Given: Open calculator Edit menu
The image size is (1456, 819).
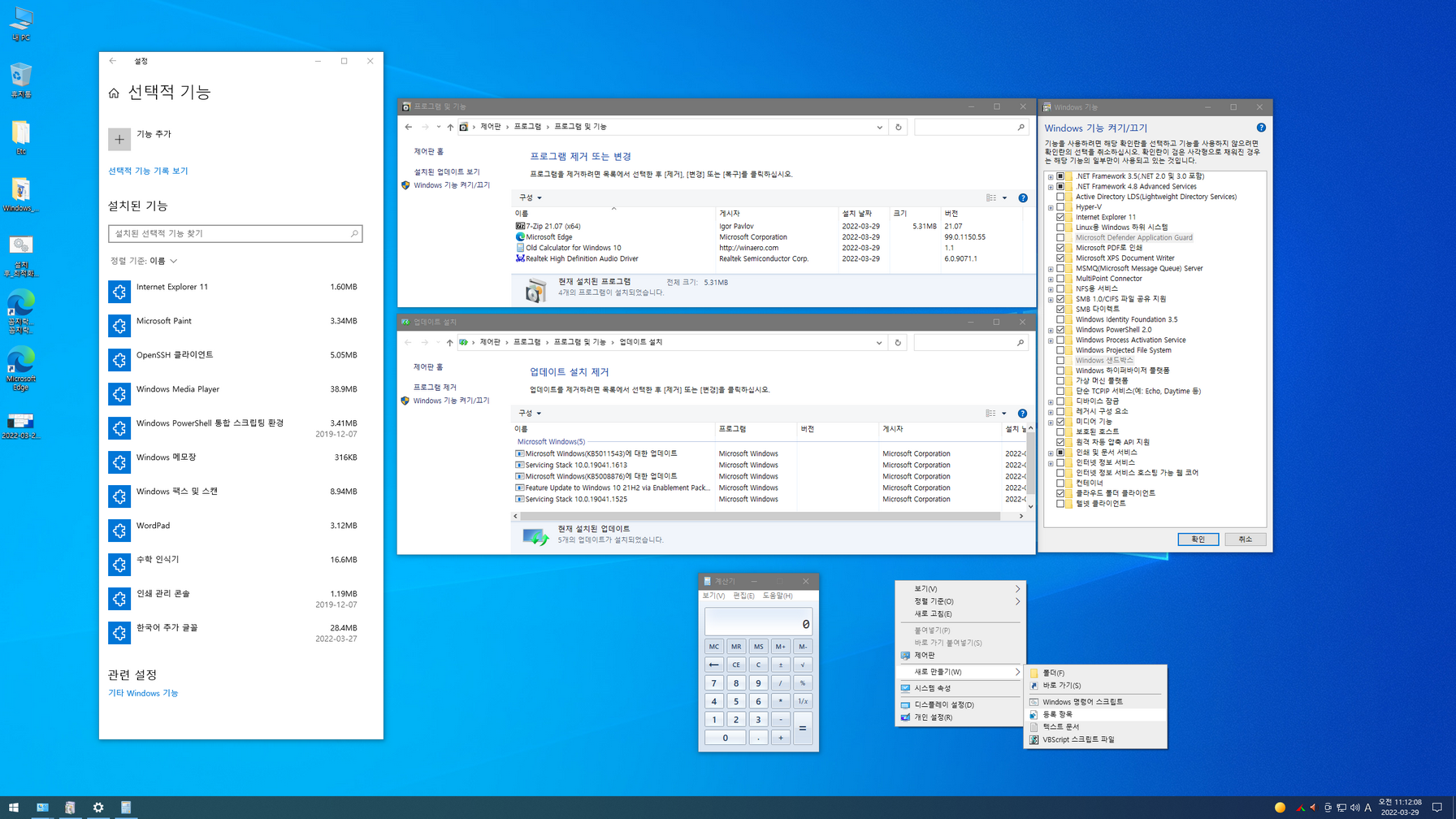Looking at the screenshot, I should [x=743, y=596].
